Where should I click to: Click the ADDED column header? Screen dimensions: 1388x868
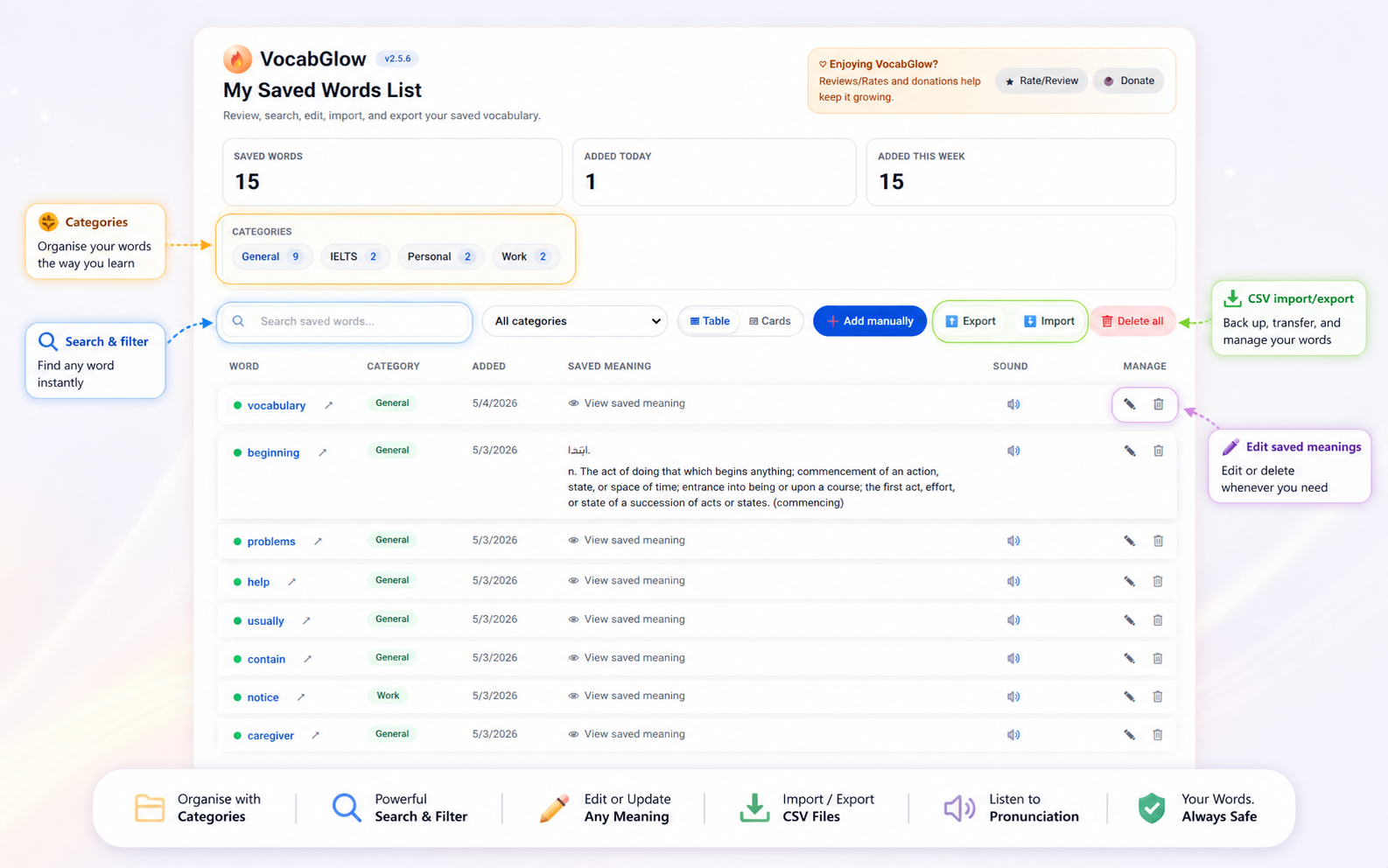488,366
